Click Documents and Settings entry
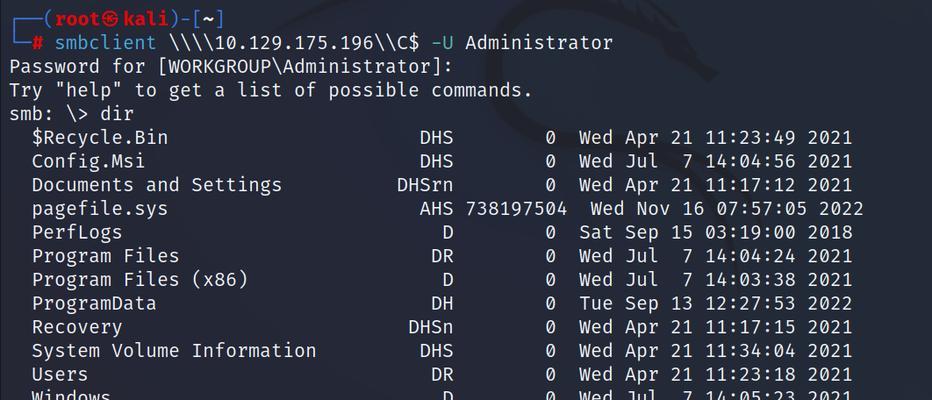This screenshot has width=932, height=400. tap(157, 185)
